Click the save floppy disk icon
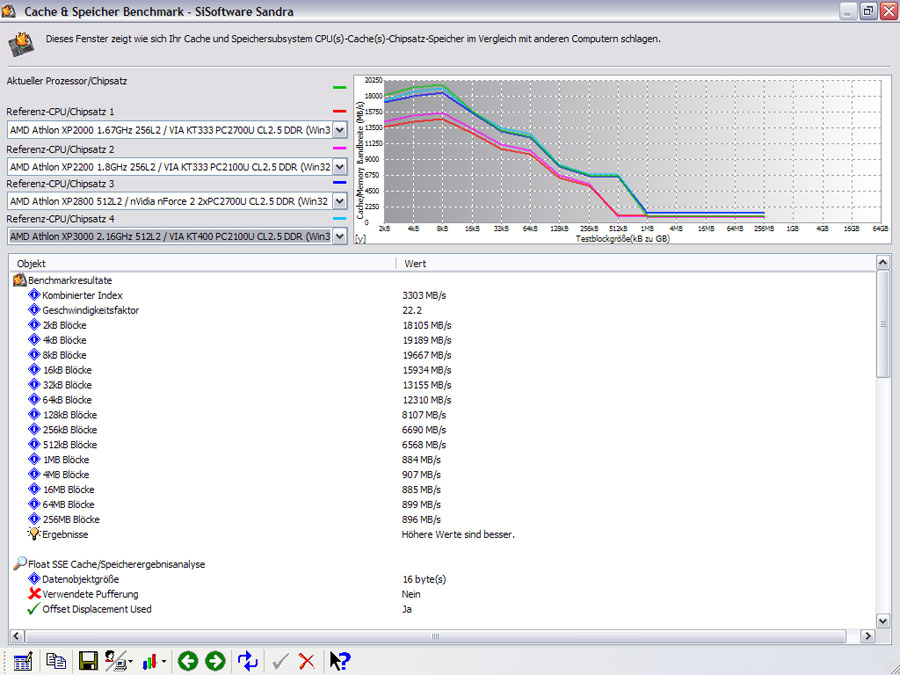 (x=88, y=661)
